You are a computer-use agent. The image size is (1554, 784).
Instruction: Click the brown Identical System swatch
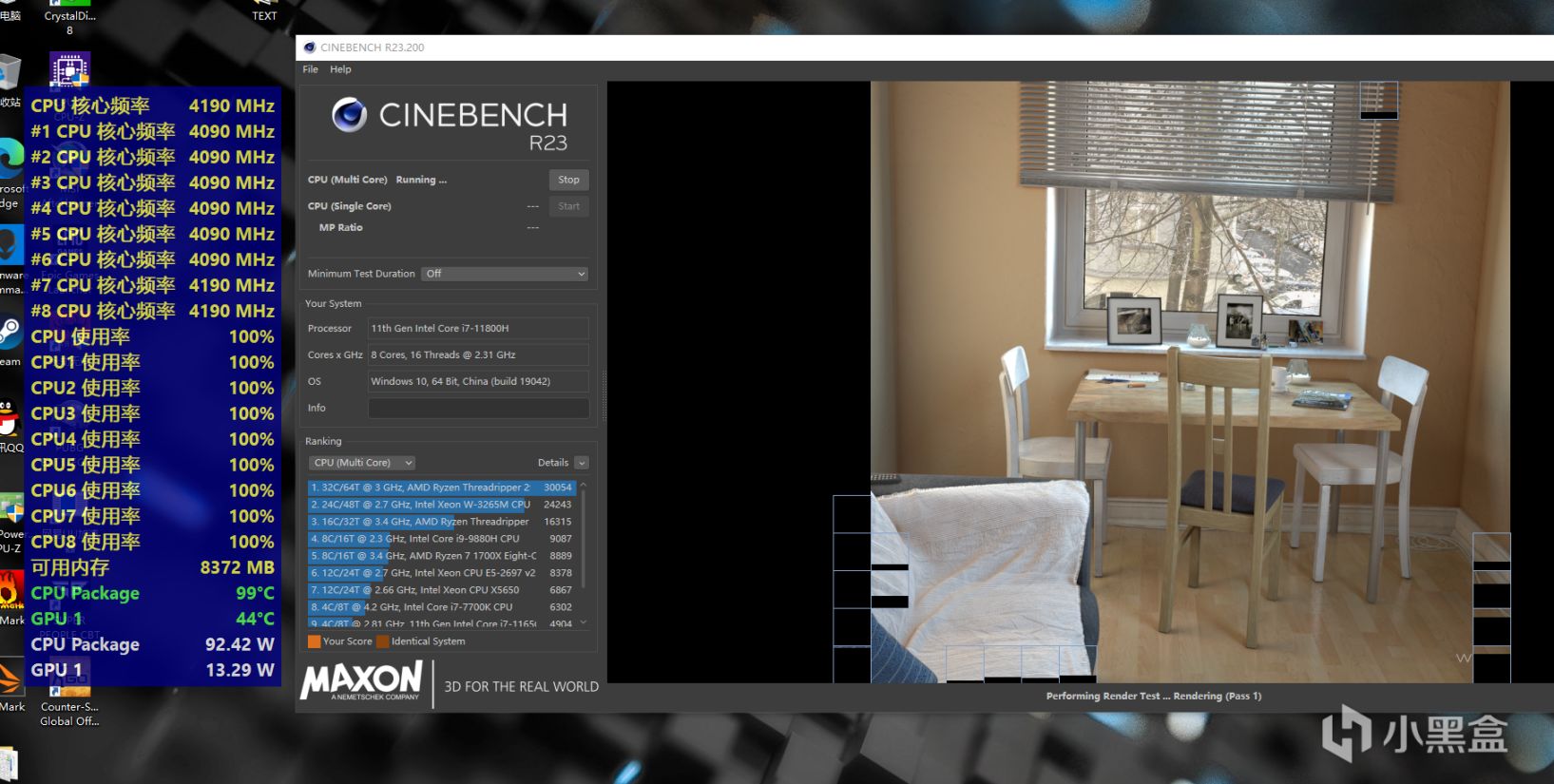click(382, 641)
